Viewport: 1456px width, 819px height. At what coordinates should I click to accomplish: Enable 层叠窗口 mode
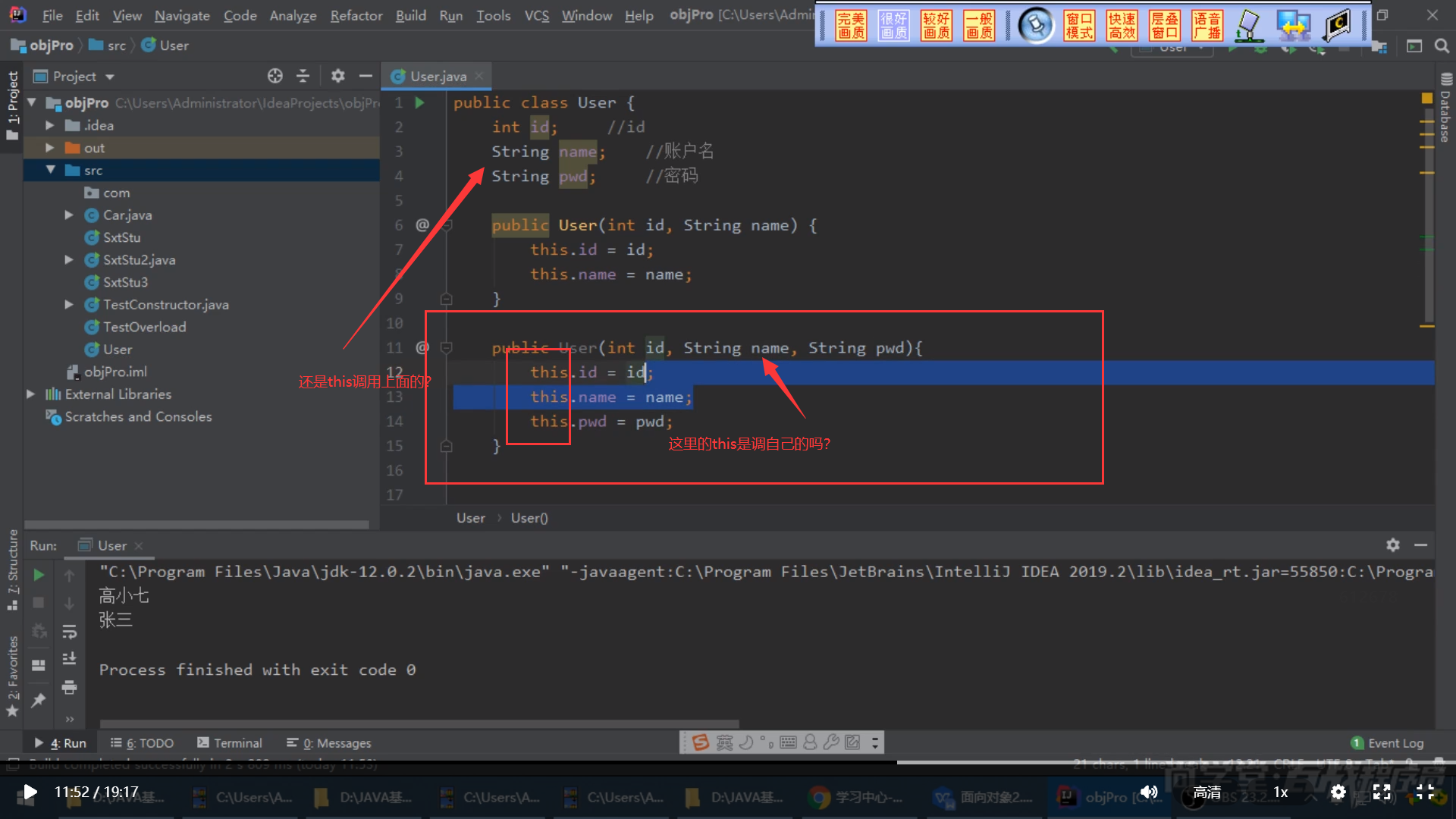pos(1164,26)
